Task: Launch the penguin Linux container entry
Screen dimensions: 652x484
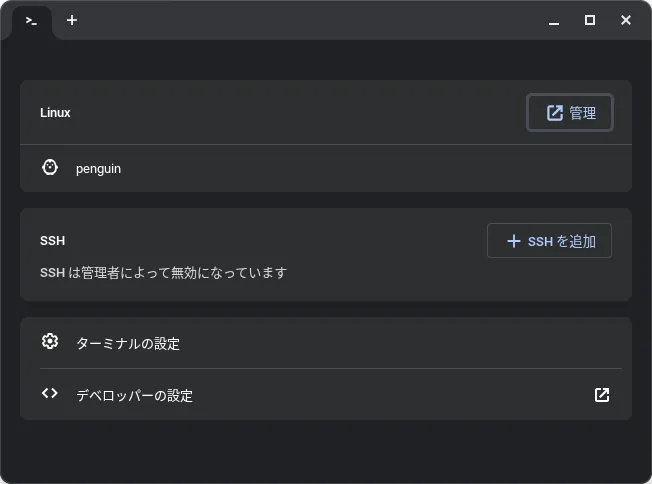Action: click(326, 168)
